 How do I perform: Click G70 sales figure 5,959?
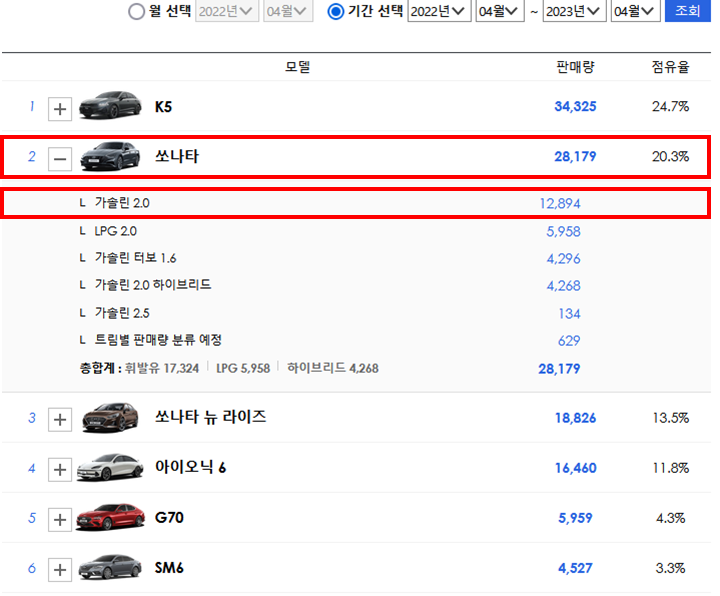point(575,518)
